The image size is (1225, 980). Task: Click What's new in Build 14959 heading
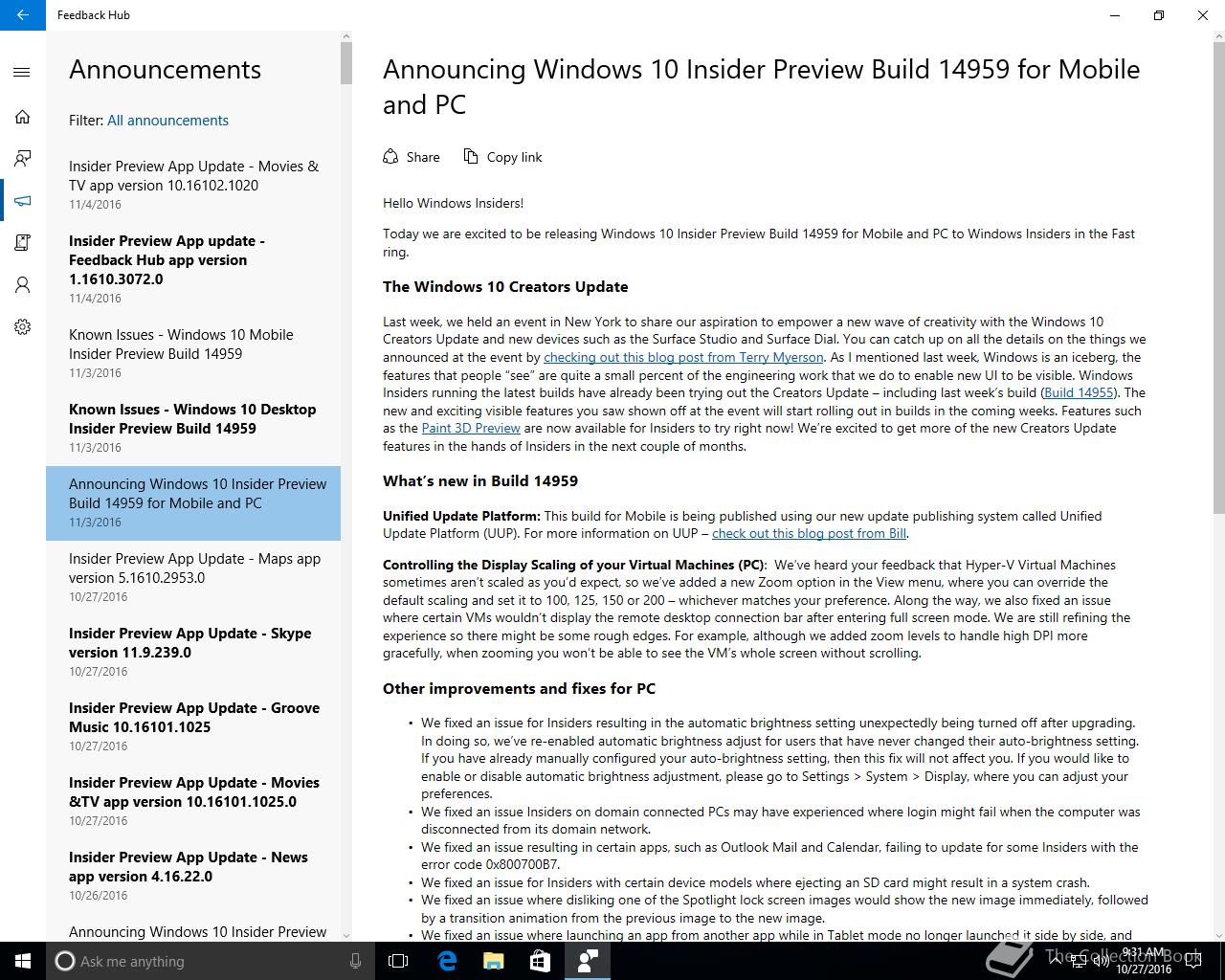480,481
